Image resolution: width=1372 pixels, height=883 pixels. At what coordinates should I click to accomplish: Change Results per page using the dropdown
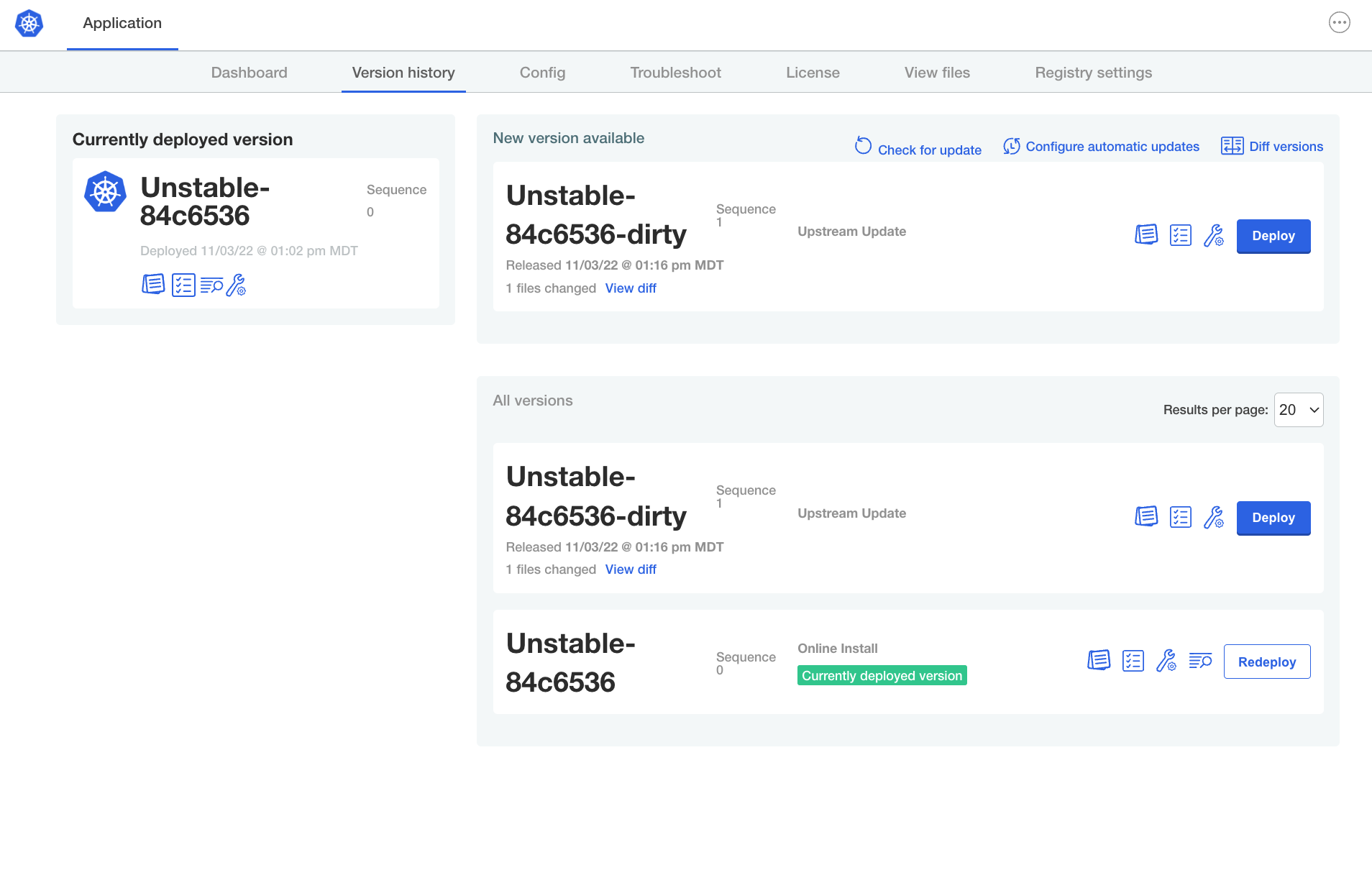pos(1298,410)
